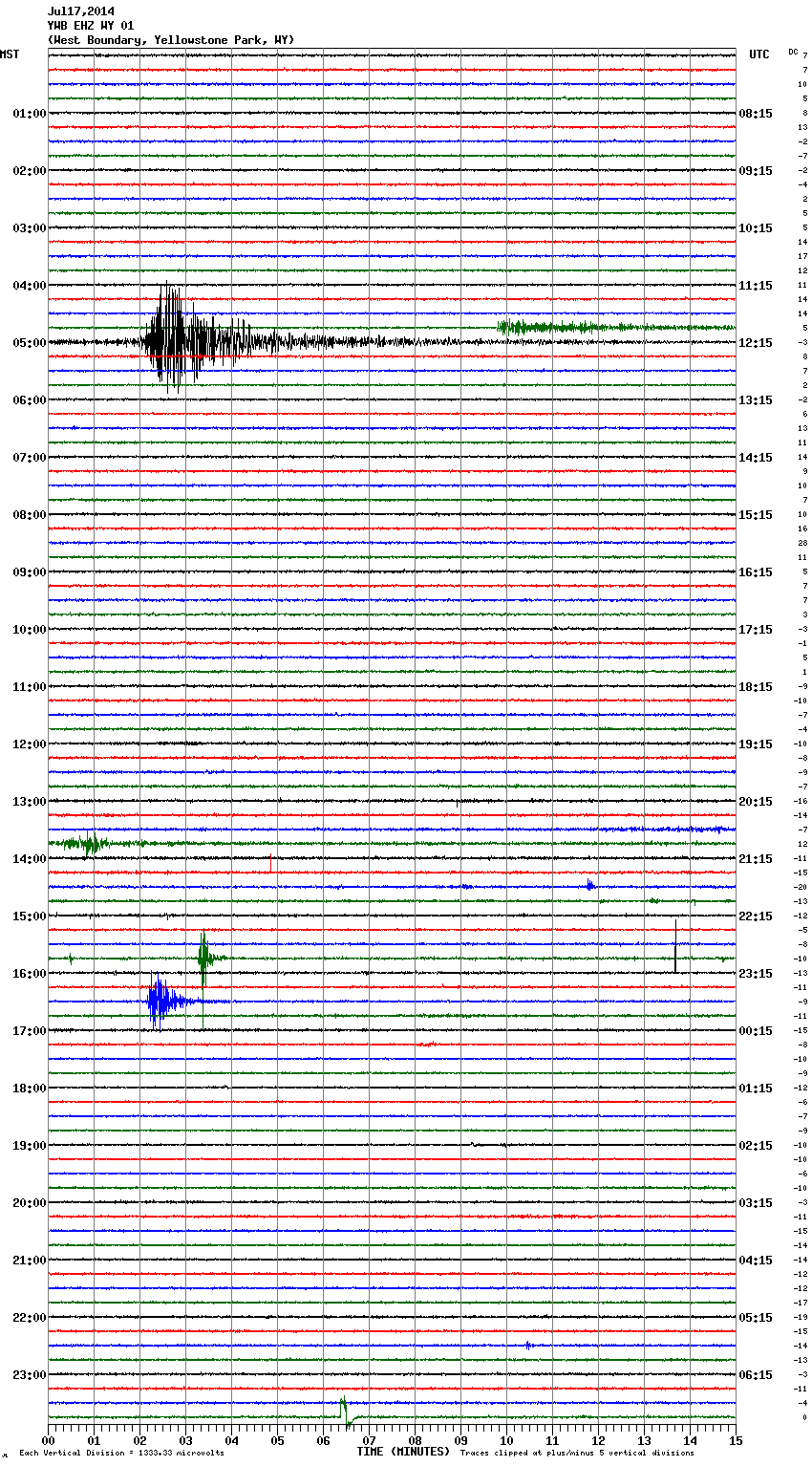The height and width of the screenshot is (1466, 812).
Task: Select the 17:00 MST time label
Action: (29, 1031)
